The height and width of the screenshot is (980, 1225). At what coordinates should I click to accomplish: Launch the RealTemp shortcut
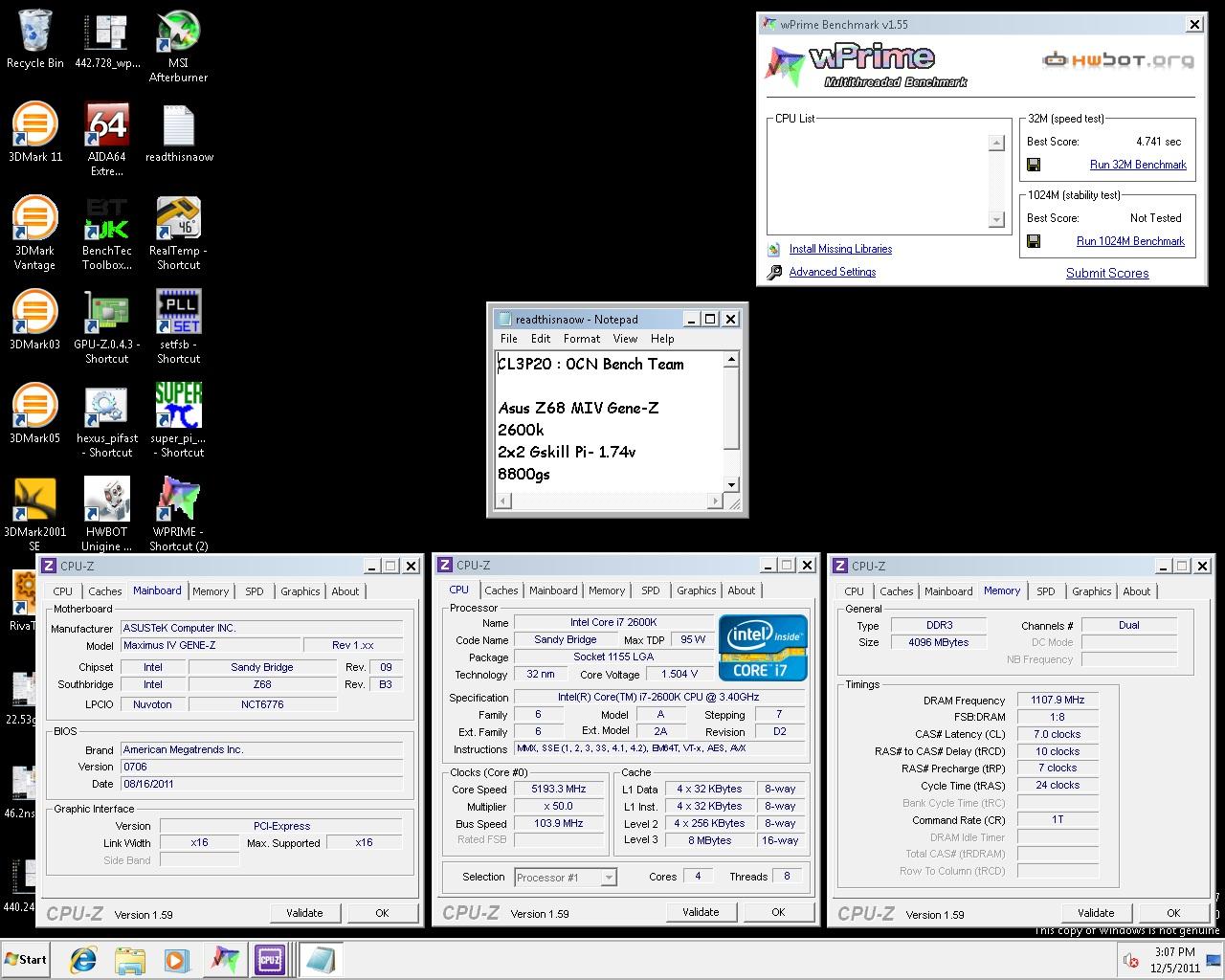(179, 234)
